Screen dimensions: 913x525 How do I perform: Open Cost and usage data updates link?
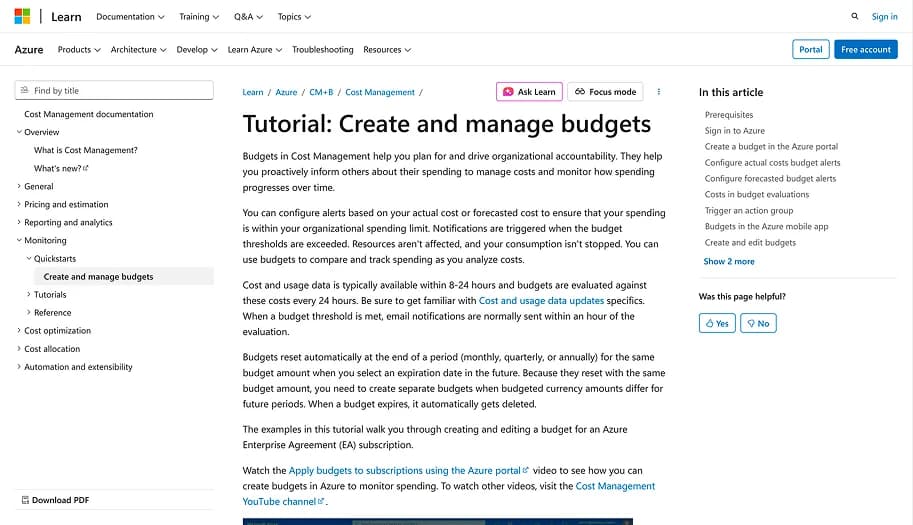541,300
